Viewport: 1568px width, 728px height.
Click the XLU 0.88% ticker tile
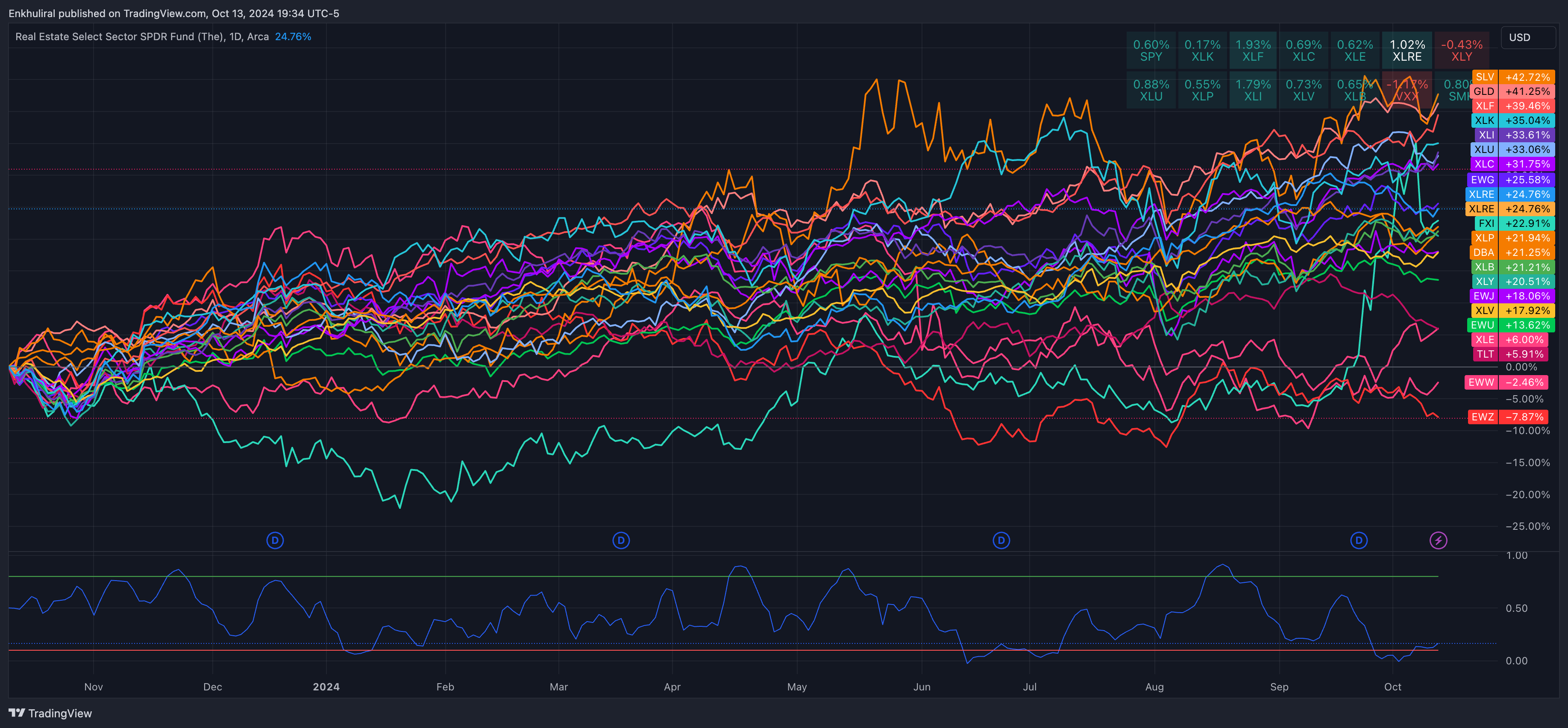click(x=1151, y=90)
